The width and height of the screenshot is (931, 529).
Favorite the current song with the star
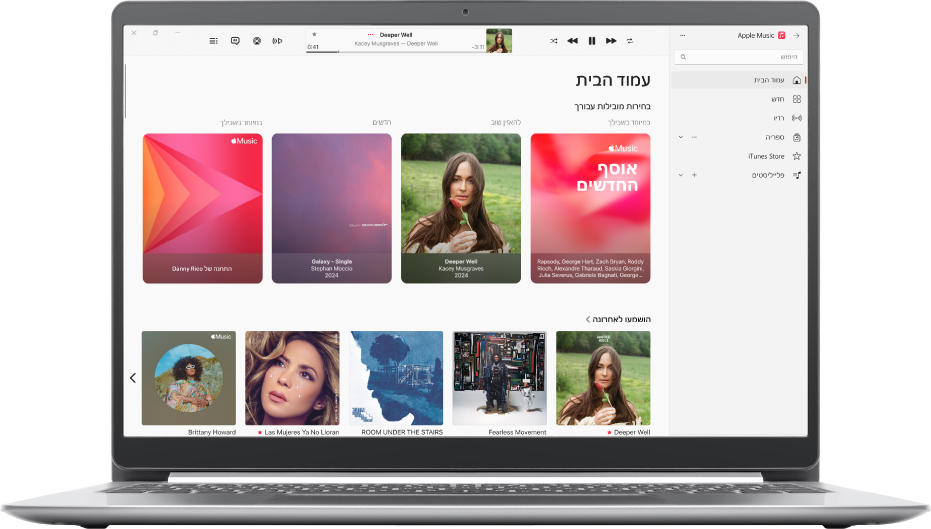(314, 34)
